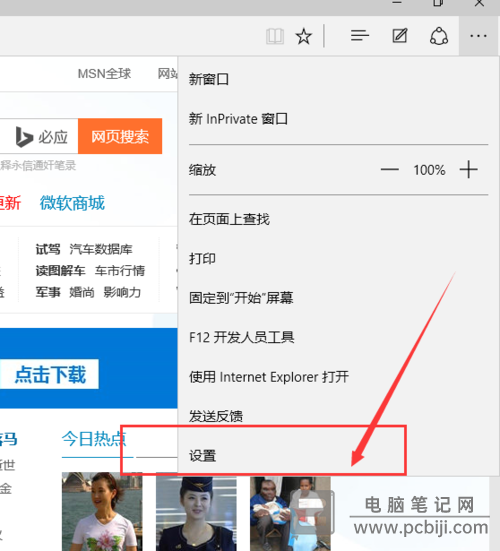
Task: Open the 读图解车 link
Action: [x=60, y=271]
